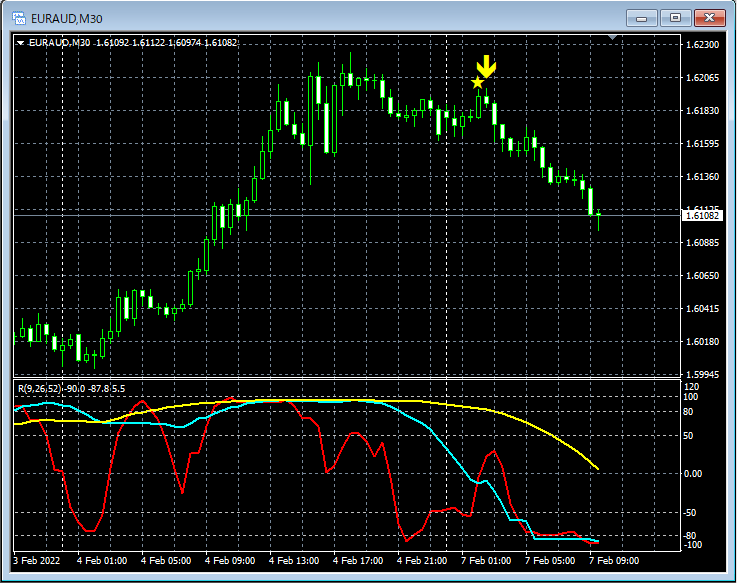
Task: Click the R(9,26,52) indicator label
Action: [72, 389]
